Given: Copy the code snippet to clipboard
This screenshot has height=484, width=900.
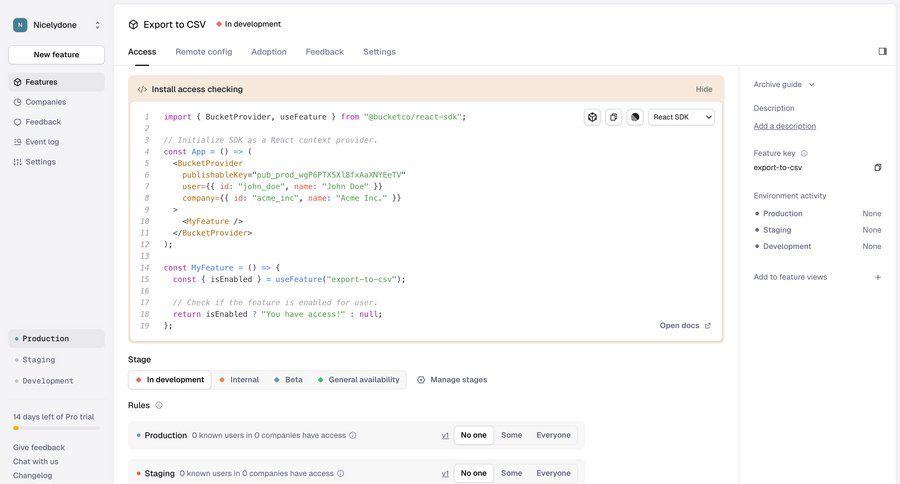Looking at the screenshot, I should 614,117.
